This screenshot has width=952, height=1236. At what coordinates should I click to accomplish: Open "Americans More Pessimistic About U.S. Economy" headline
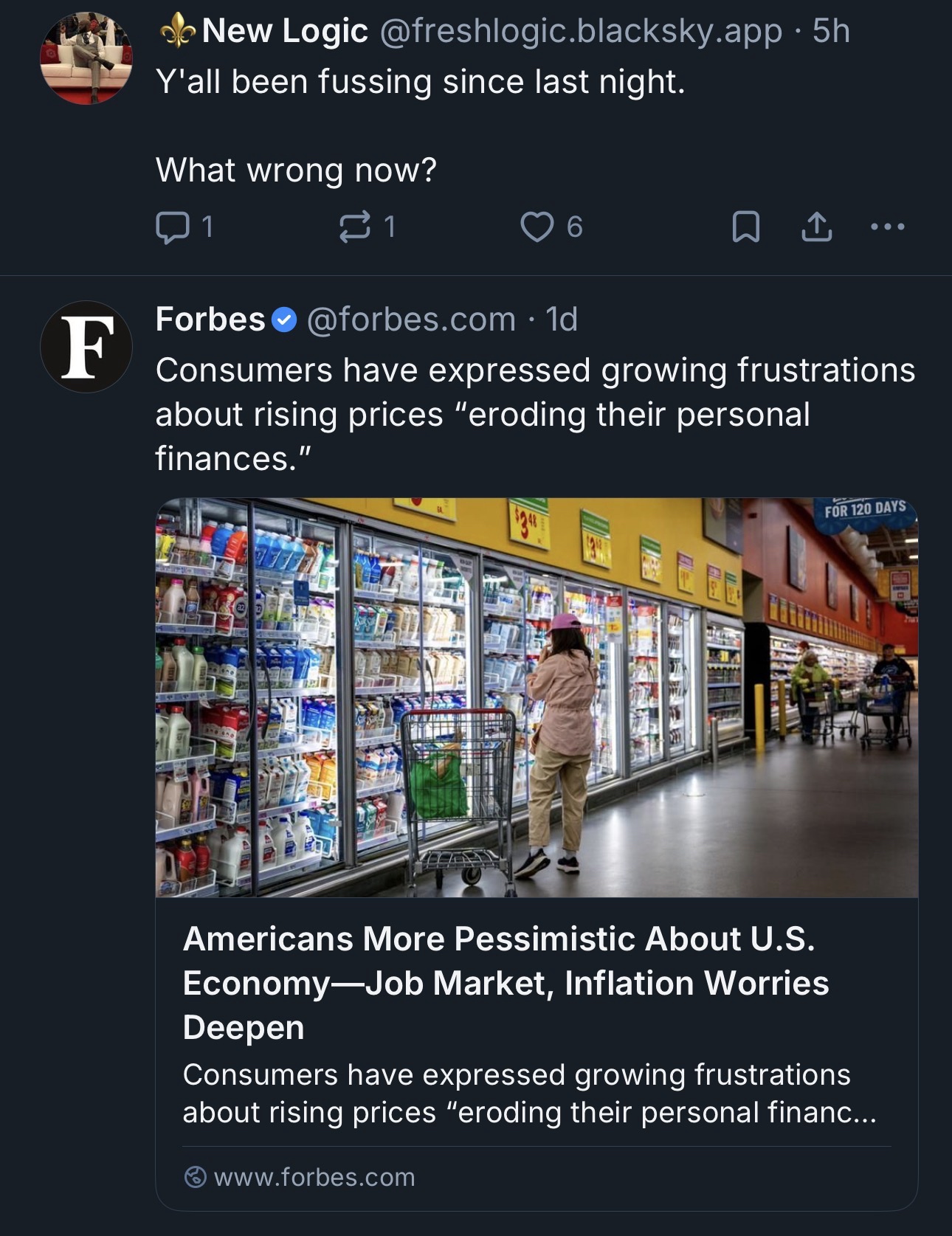point(506,982)
